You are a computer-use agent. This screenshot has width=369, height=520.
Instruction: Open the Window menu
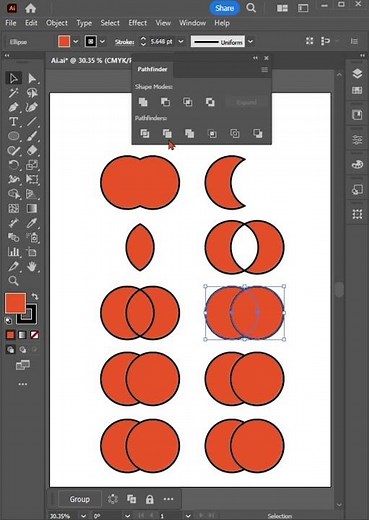[x=192, y=23]
